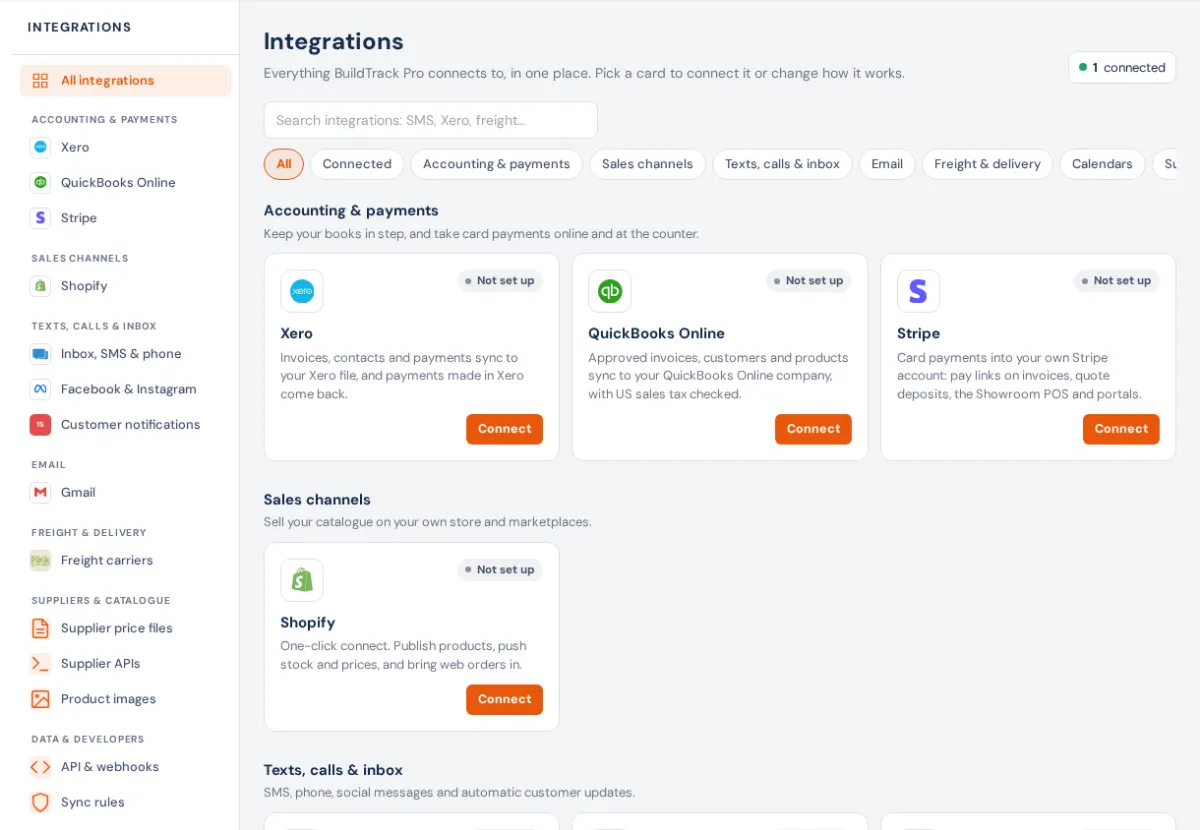The width and height of the screenshot is (1200, 830).
Task: Click the Integrations page title
Action: [334, 41]
